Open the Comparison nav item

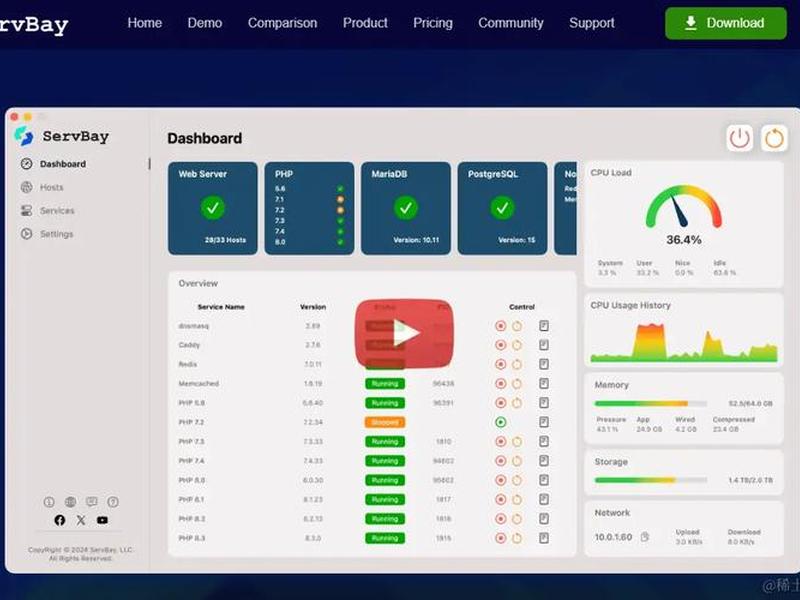tap(282, 23)
